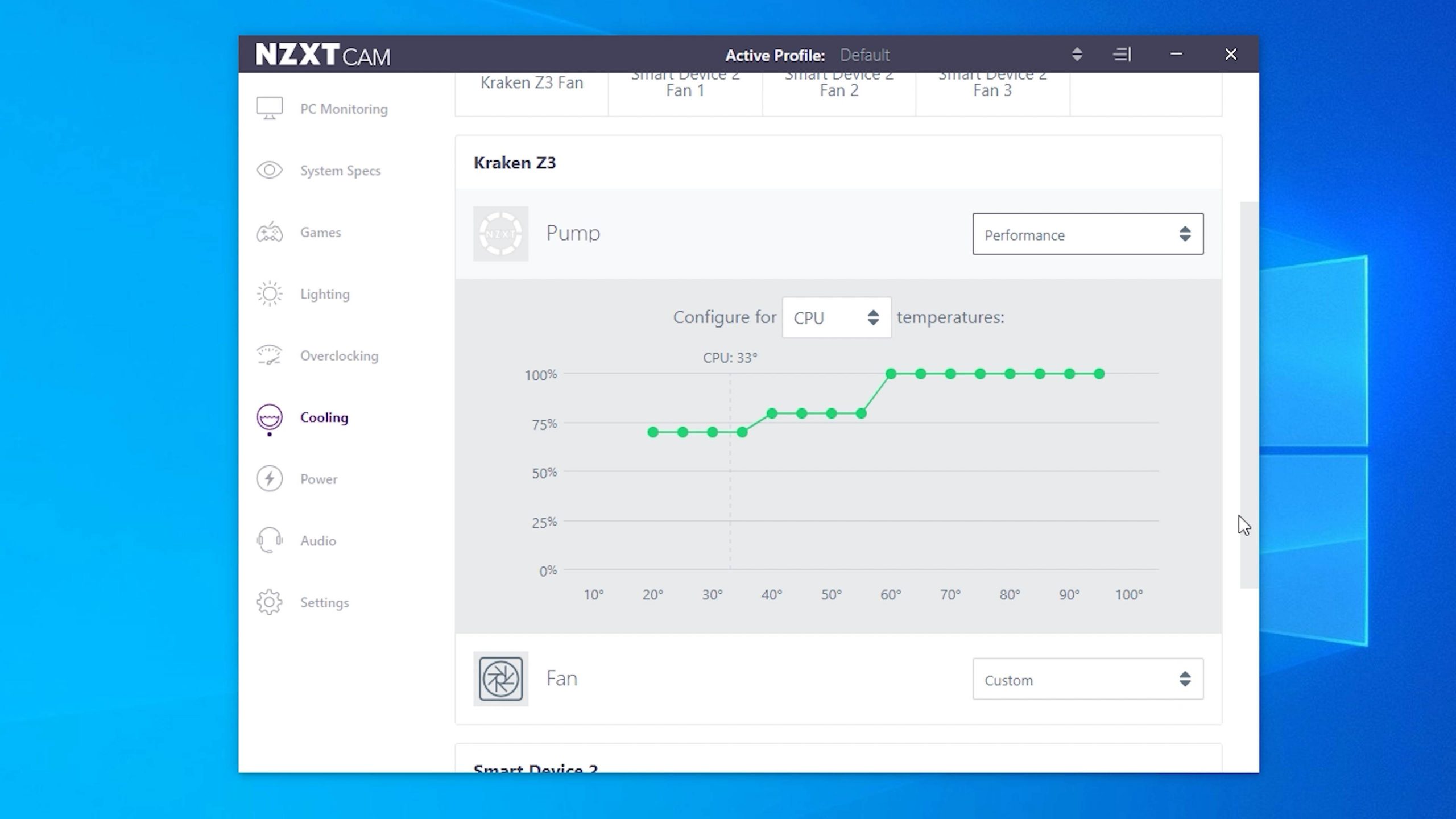The height and width of the screenshot is (819, 1456).
Task: Select the Lighting sun icon
Action: (x=269, y=294)
